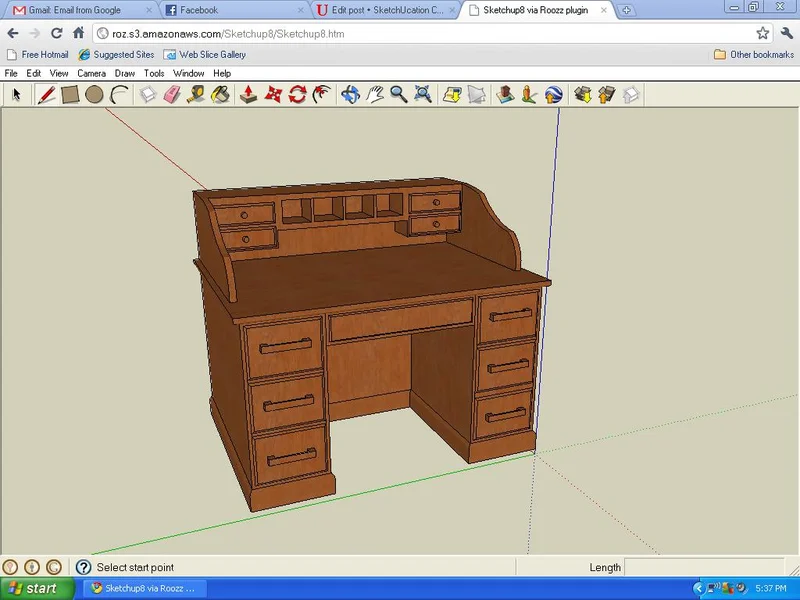Activate the Rotate tool

295,95
